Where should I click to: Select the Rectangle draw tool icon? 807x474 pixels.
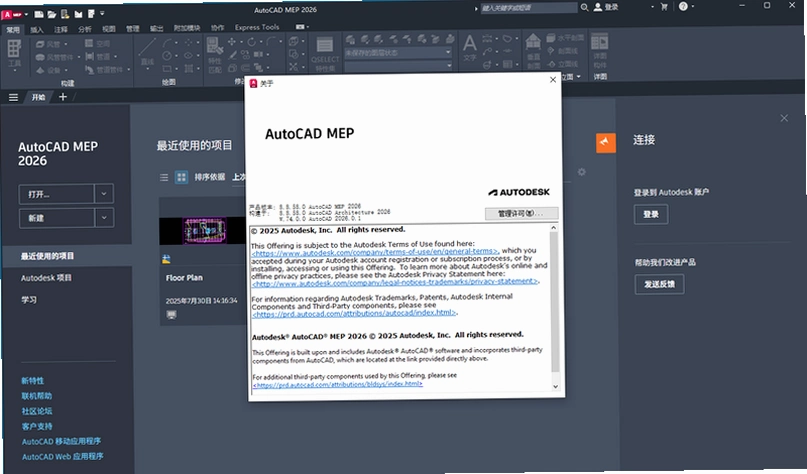click(x=167, y=68)
